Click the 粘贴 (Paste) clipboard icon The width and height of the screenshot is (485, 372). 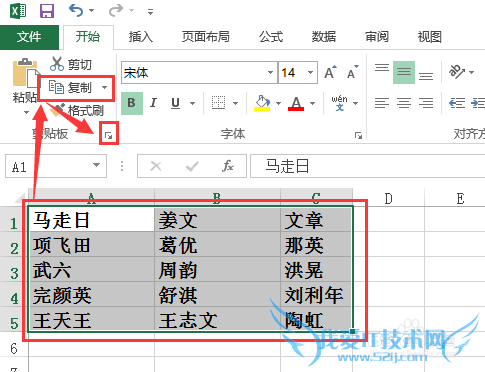point(25,72)
